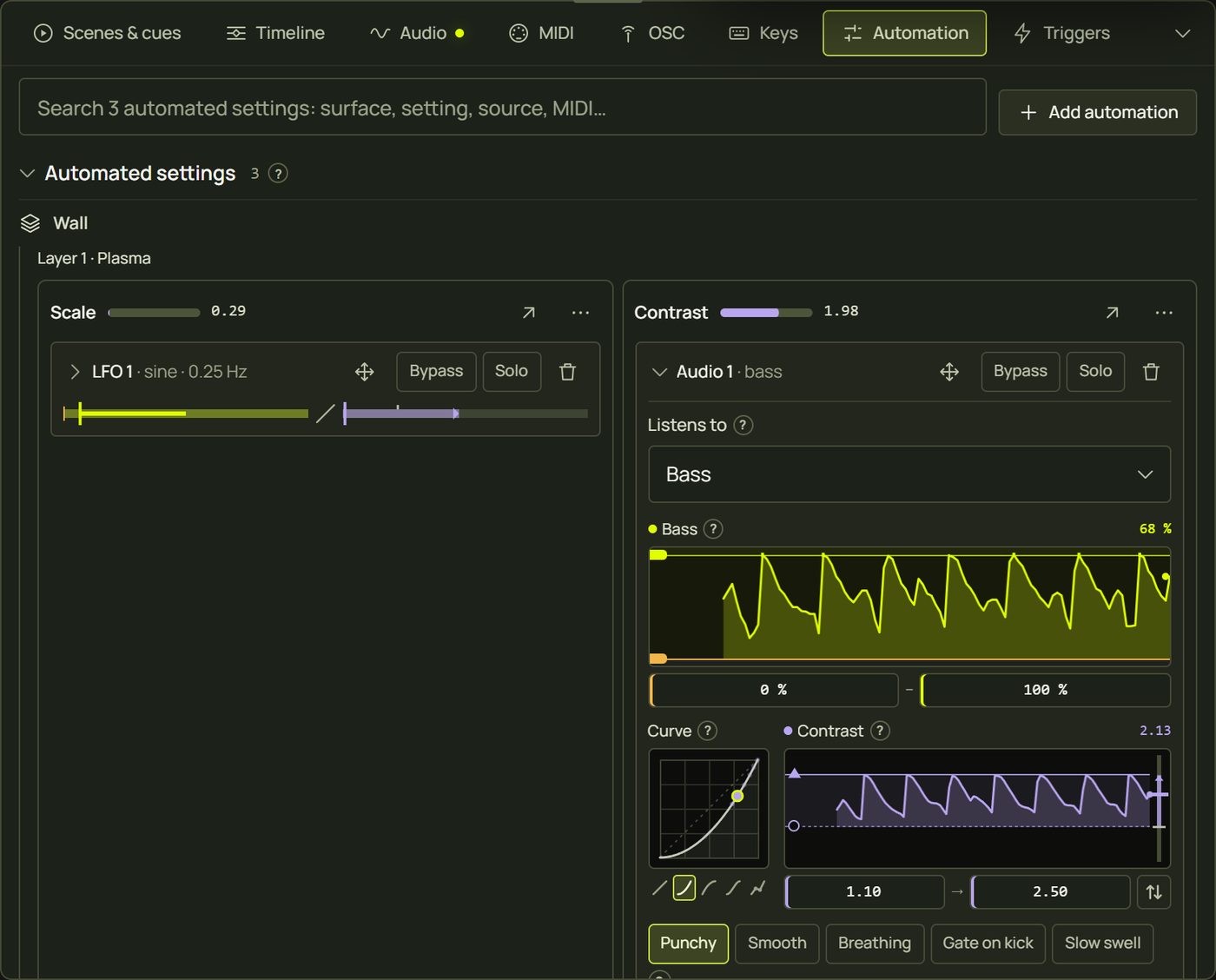Select the Punchy preset
Image resolution: width=1216 pixels, height=980 pixels.
(x=688, y=944)
